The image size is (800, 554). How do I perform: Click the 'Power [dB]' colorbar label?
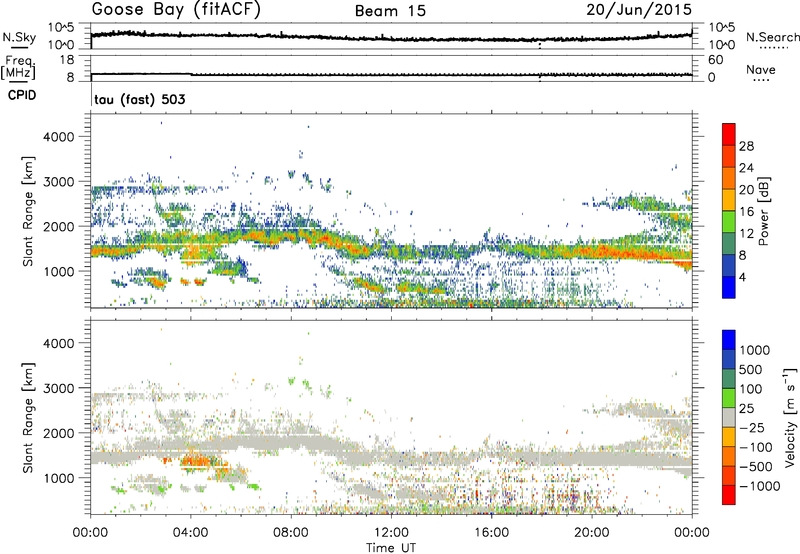click(764, 211)
